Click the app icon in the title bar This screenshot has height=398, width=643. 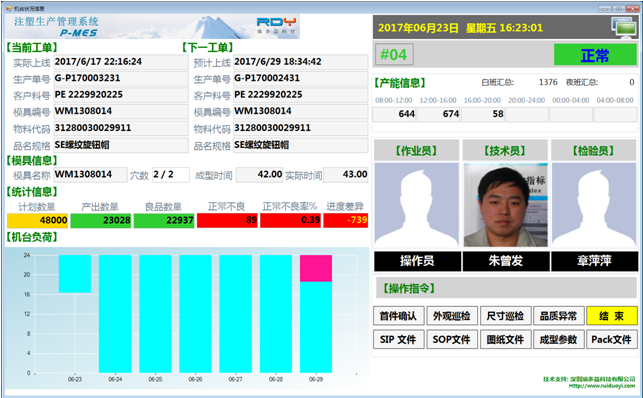click(9, 8)
